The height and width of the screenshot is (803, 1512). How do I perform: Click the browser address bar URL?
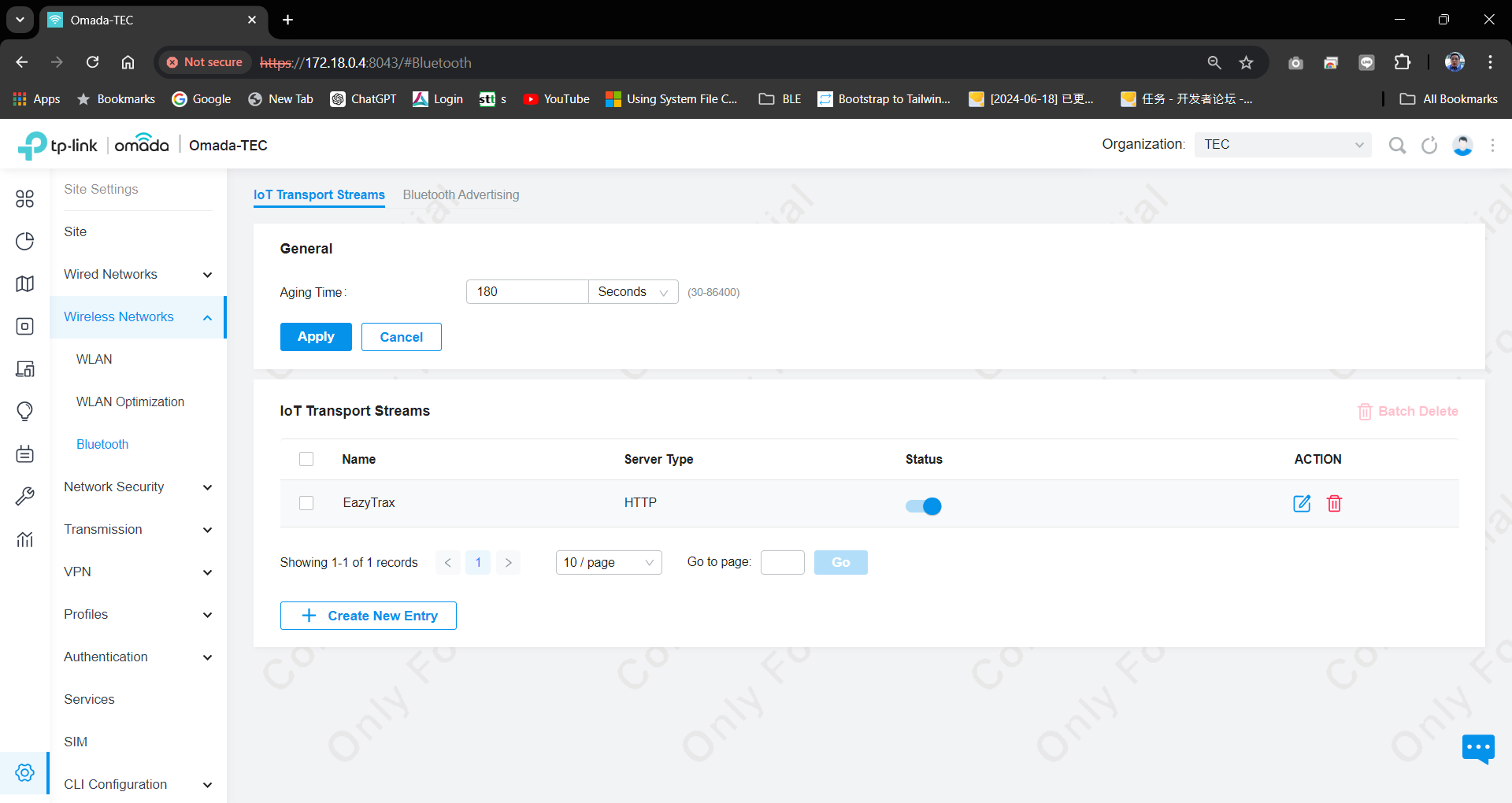point(365,62)
